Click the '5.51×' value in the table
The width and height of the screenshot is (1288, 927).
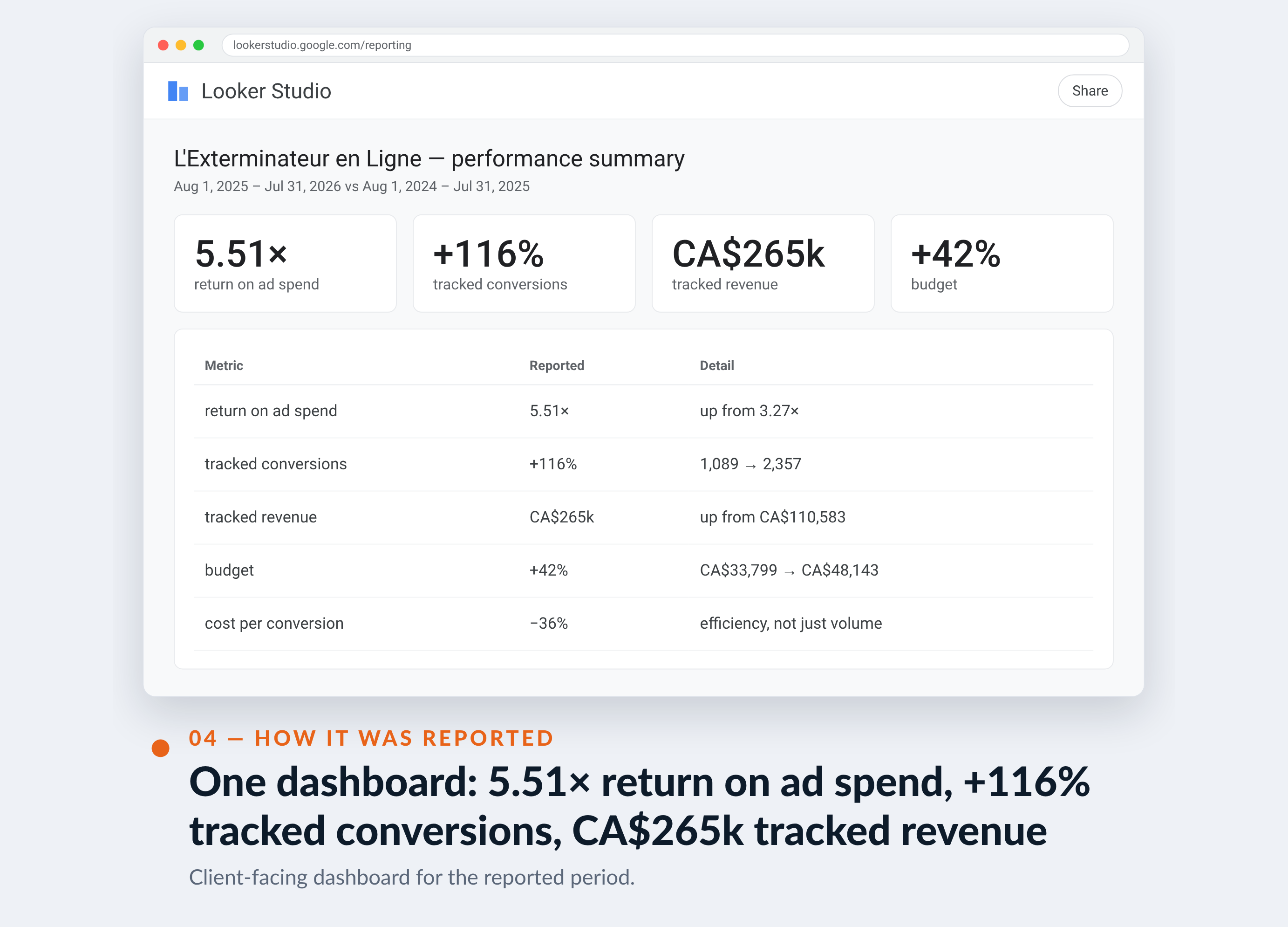(549, 411)
